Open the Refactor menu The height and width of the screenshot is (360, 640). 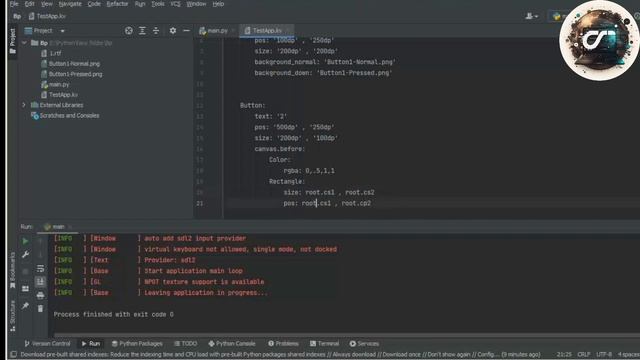click(117, 4)
